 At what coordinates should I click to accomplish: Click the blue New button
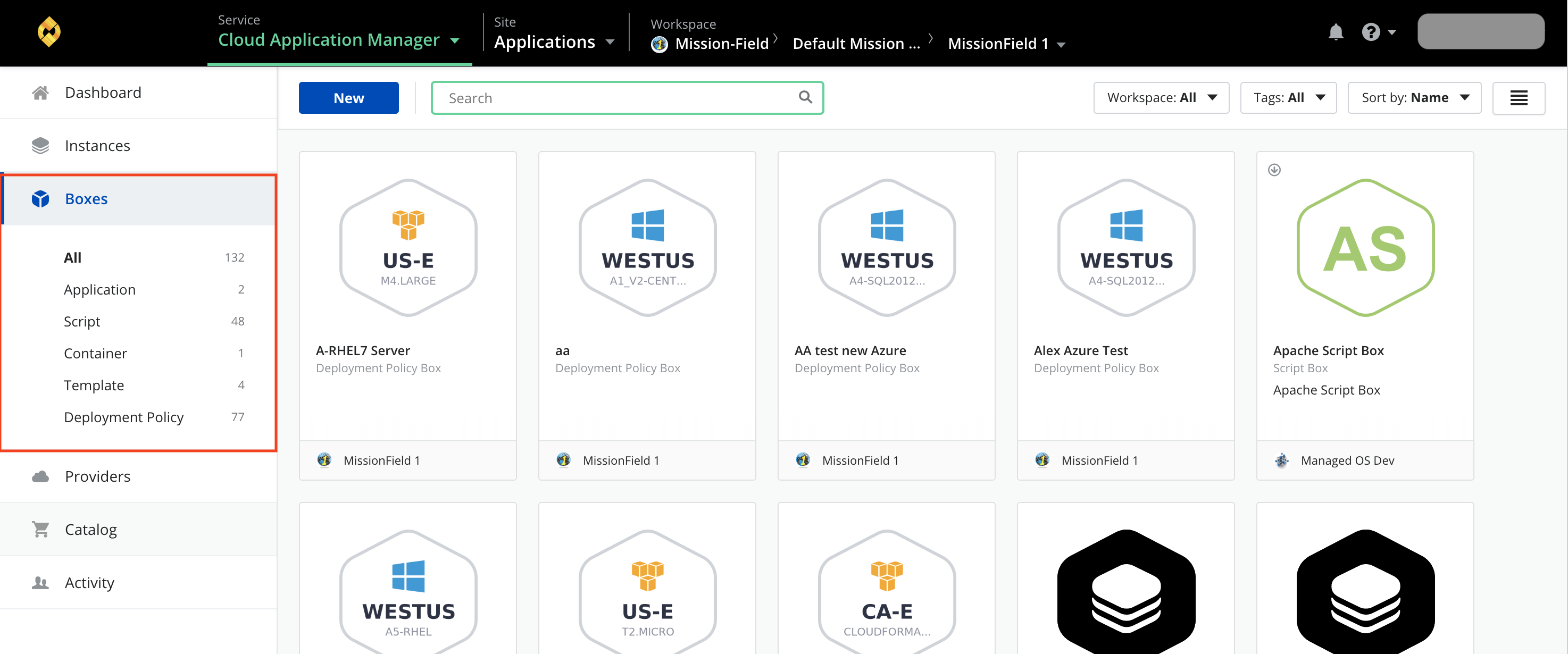tap(349, 98)
